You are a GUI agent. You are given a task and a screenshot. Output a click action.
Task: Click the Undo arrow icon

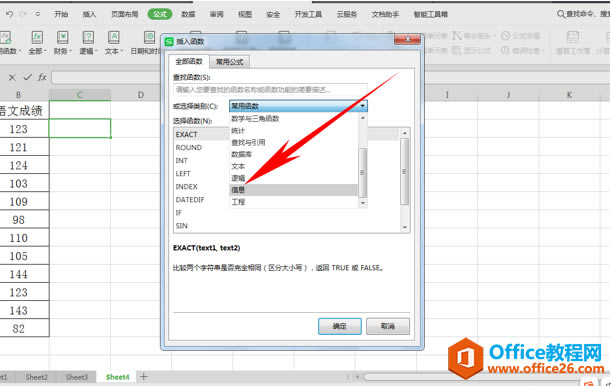click(x=9, y=14)
